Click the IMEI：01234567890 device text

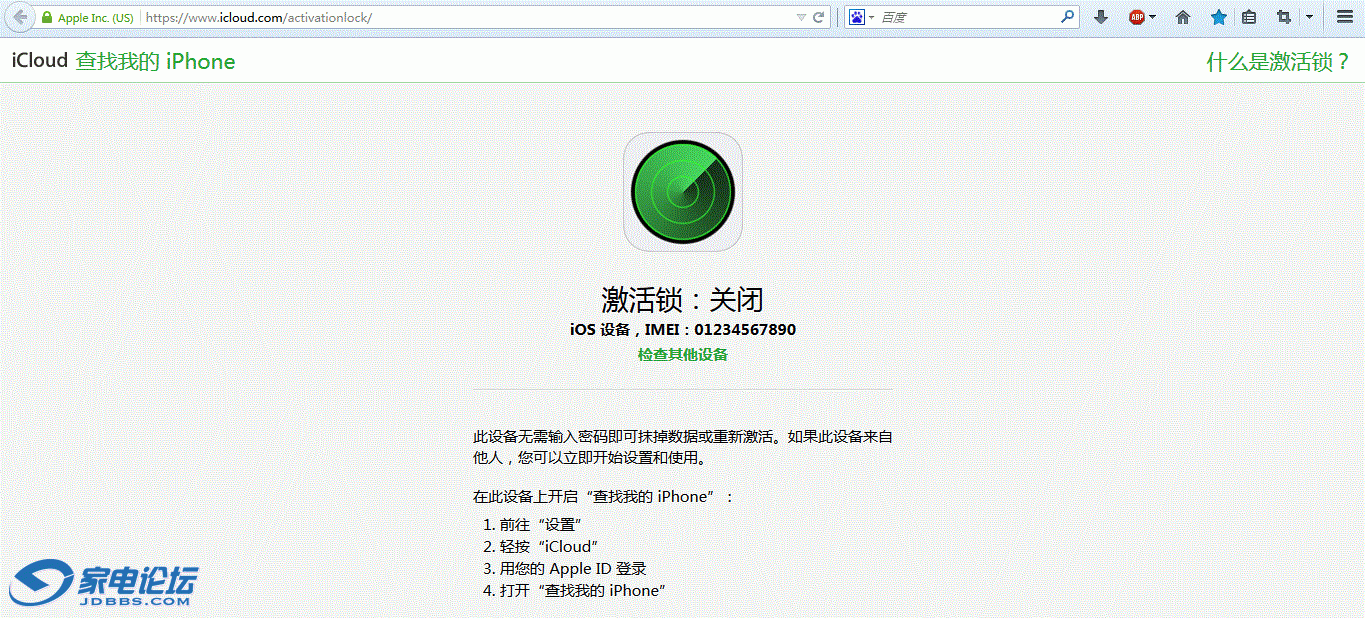[x=720, y=329]
